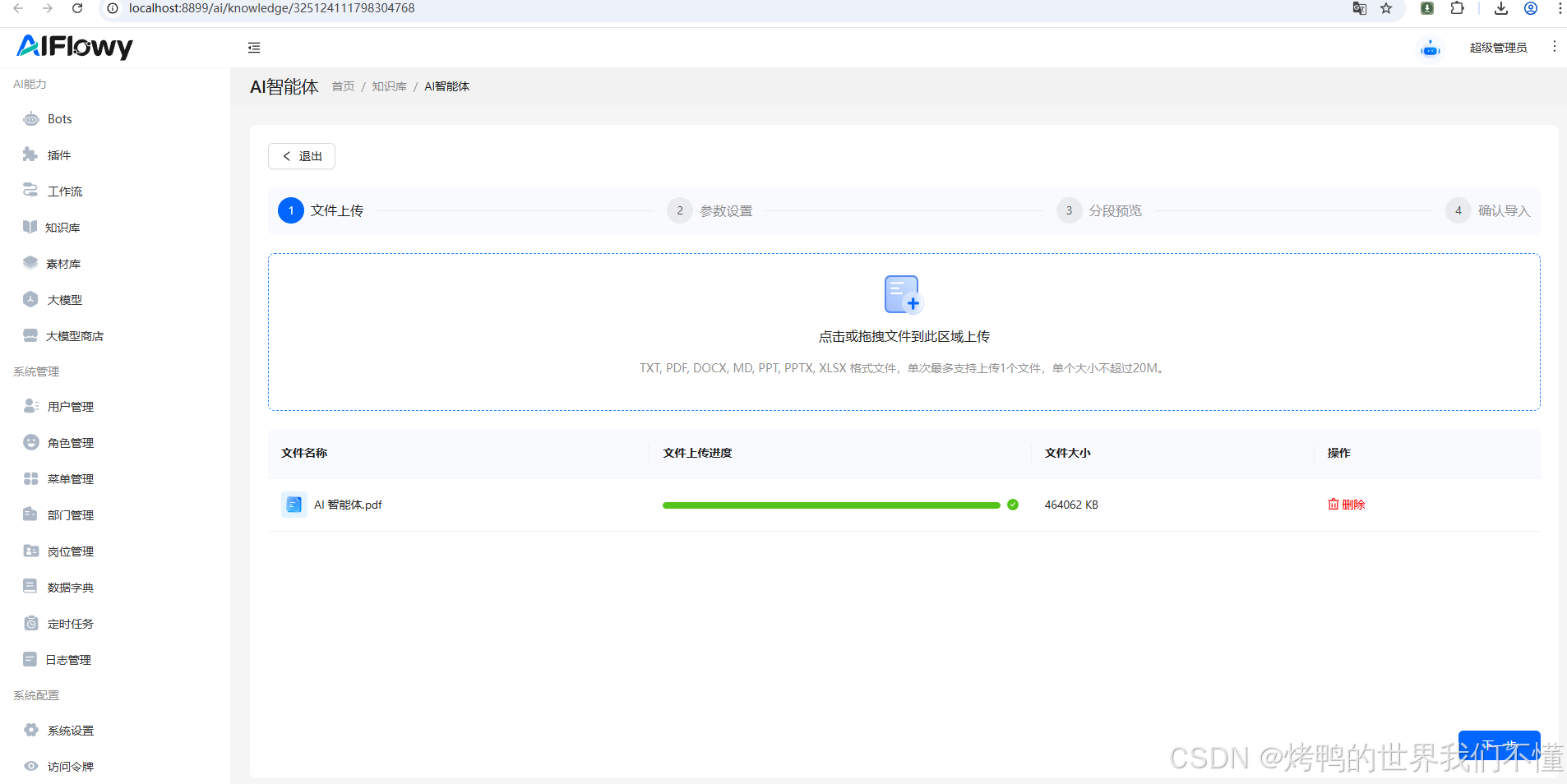This screenshot has width=1567, height=784.
Task: Click the 访问令牌 eye icon
Action: coord(31,766)
